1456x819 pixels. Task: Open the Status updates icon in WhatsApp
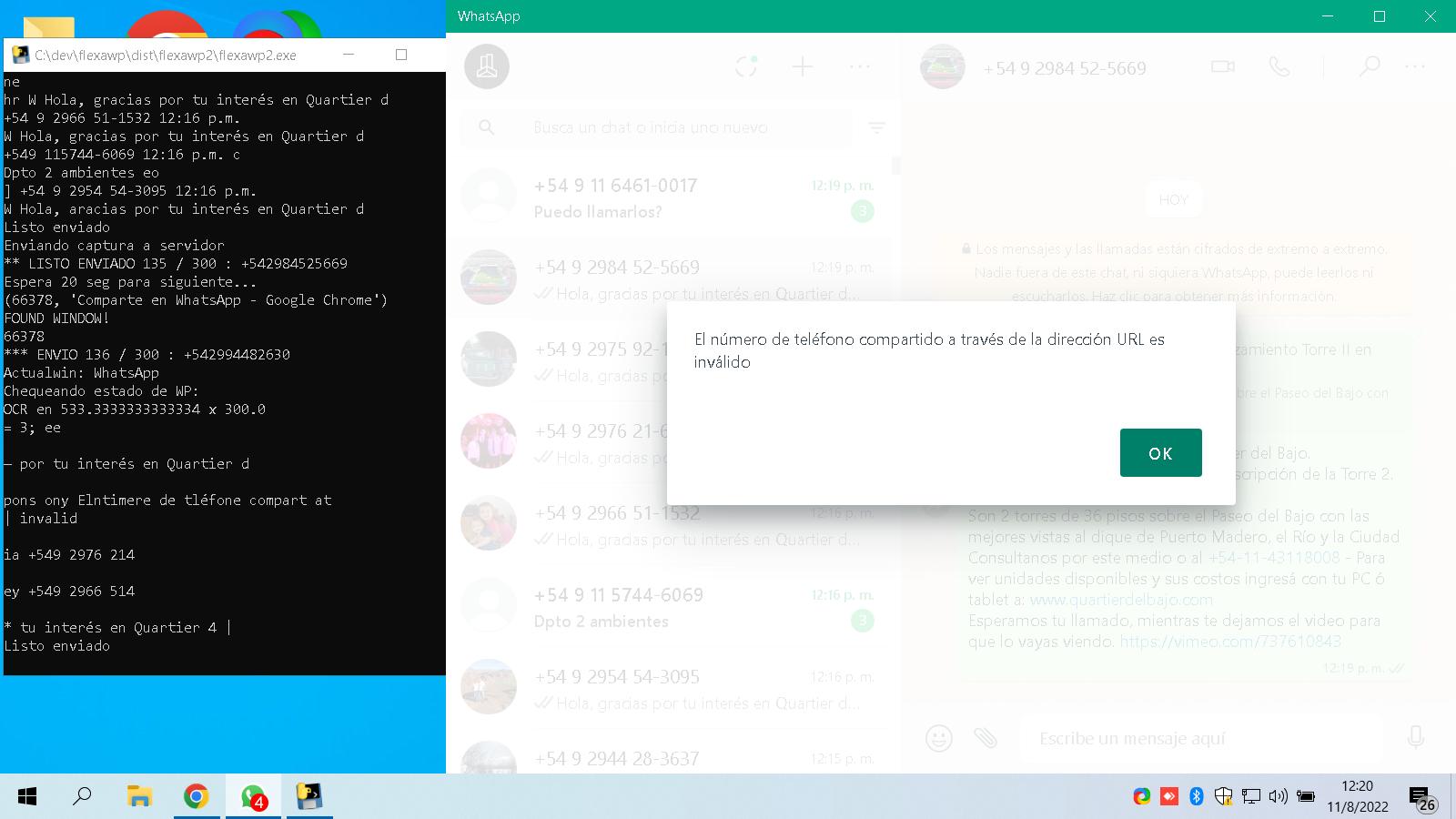pyautogui.click(x=746, y=66)
